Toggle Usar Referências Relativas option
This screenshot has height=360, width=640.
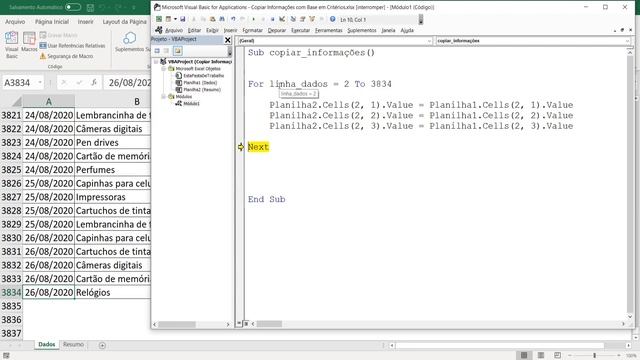[x=72, y=46]
